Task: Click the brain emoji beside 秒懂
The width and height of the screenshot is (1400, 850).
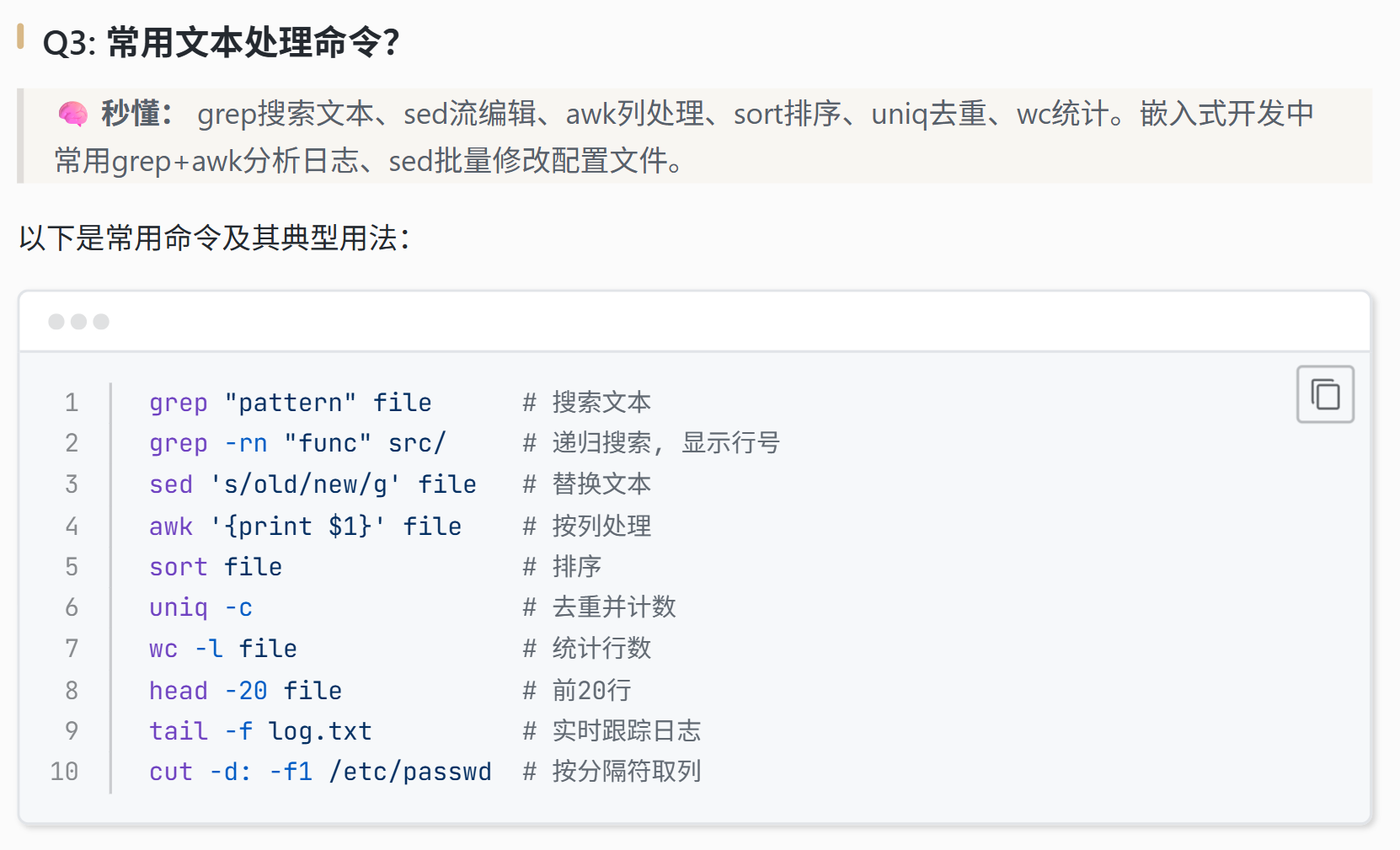Action: (x=72, y=114)
